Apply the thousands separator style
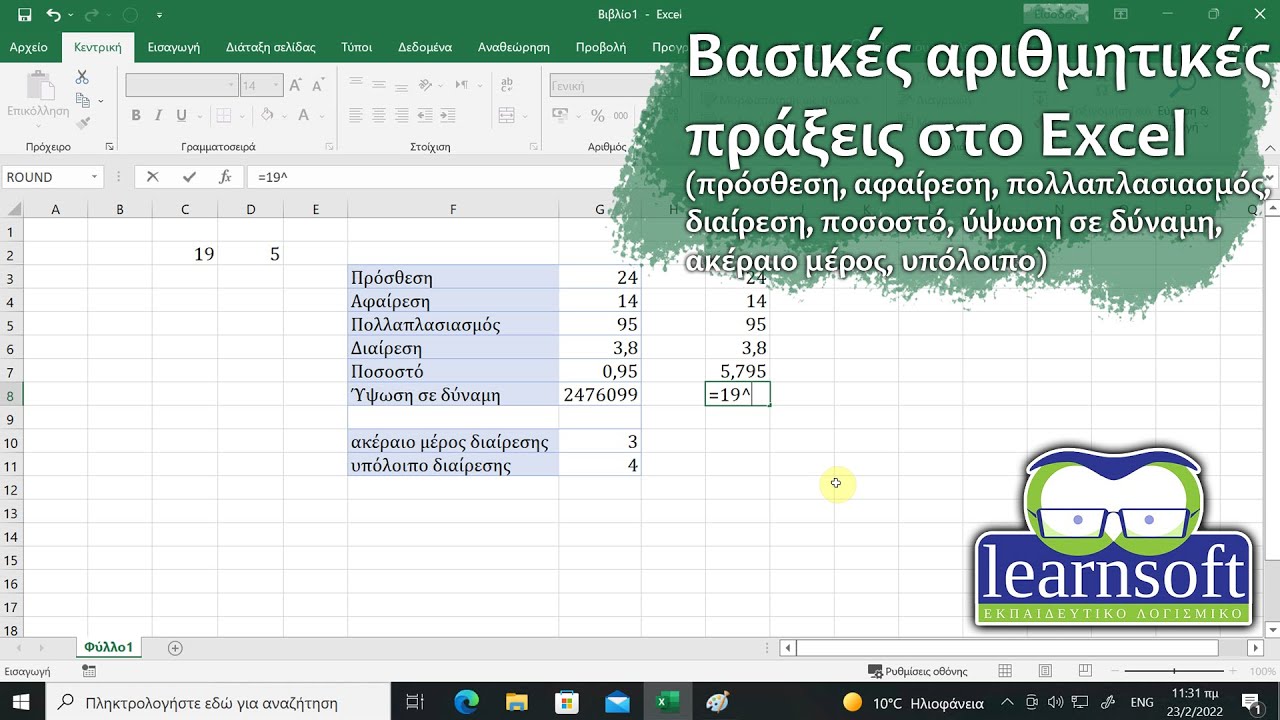Screen dimensions: 1280x720 click(x=621, y=115)
